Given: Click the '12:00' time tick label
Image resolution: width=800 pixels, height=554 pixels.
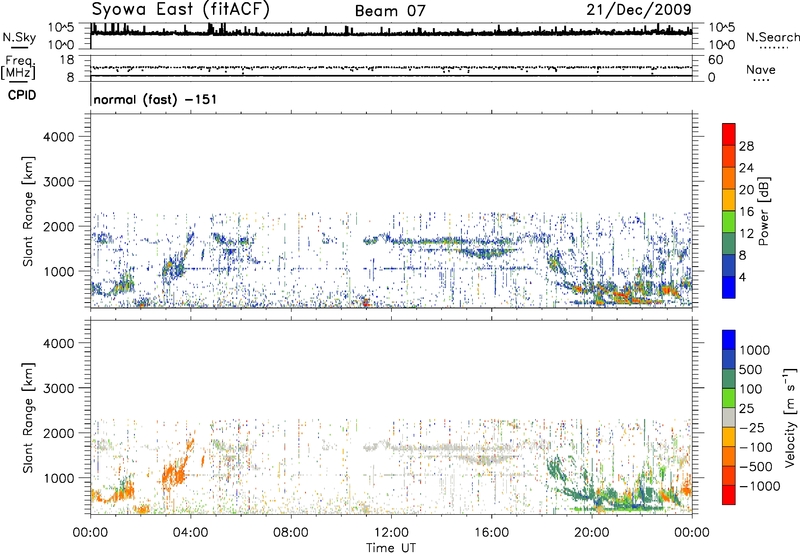Looking at the screenshot, I should [391, 533].
